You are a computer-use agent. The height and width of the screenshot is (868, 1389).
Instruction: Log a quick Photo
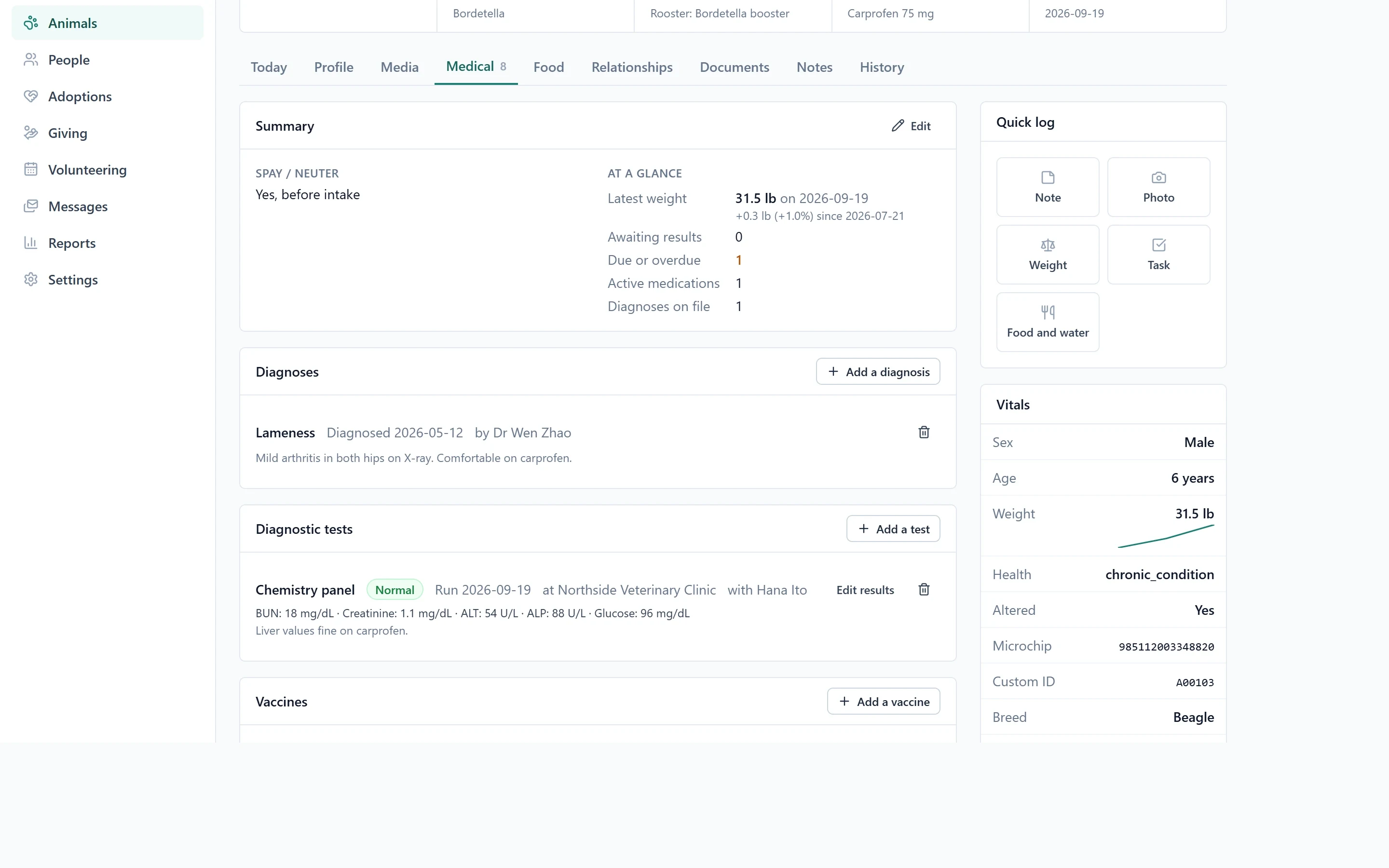point(1158,187)
